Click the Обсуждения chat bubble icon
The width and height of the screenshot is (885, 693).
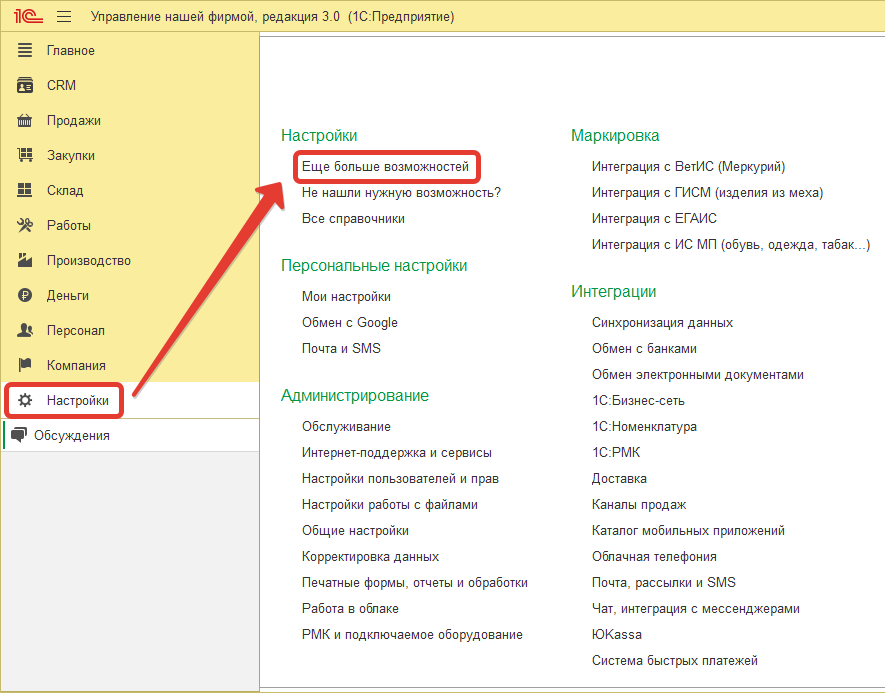pos(19,435)
